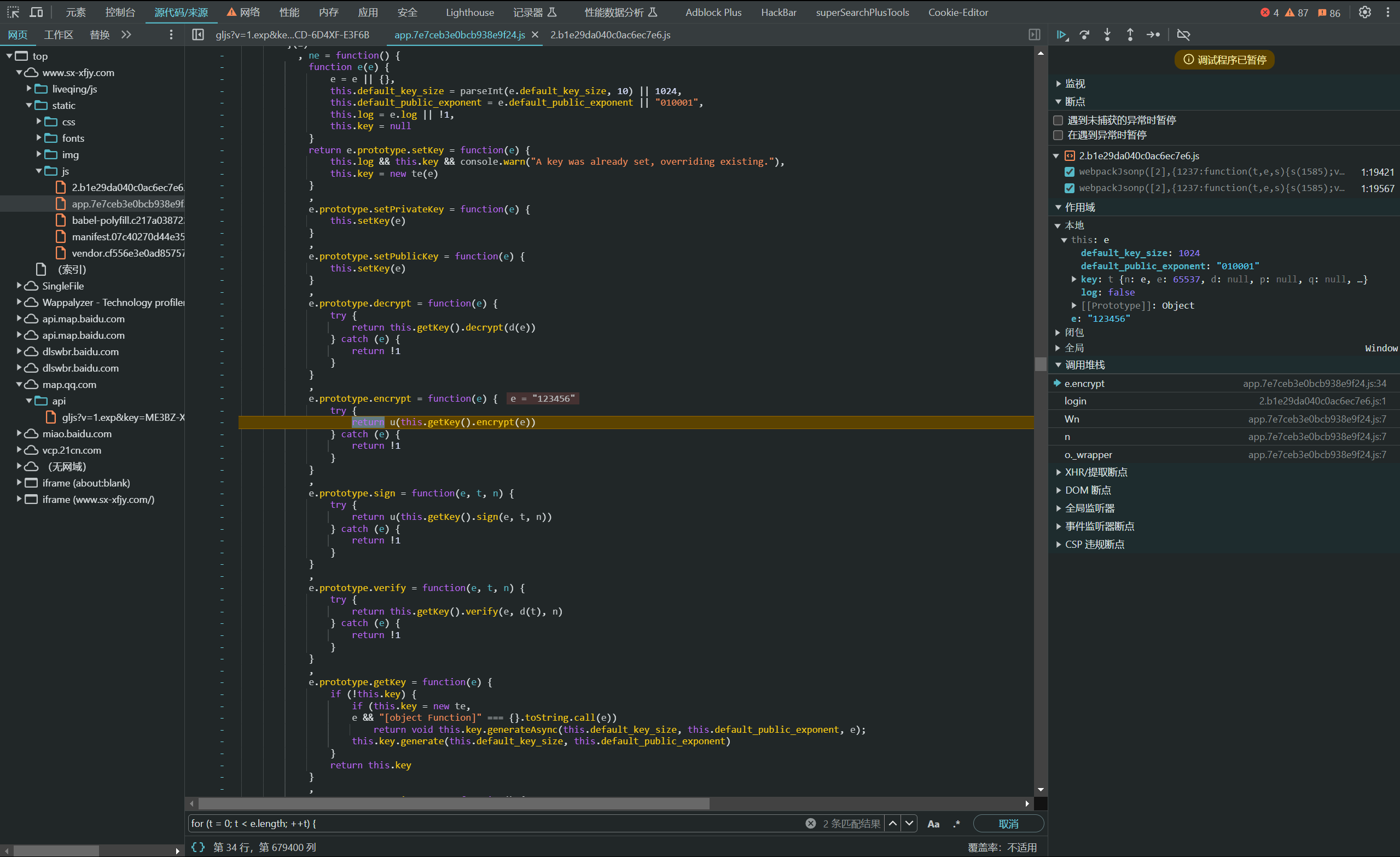The image size is (1400, 857).
Task: Open the 2.b1e29da040c0ac6ec7e6.js editor tab
Action: click(610, 34)
